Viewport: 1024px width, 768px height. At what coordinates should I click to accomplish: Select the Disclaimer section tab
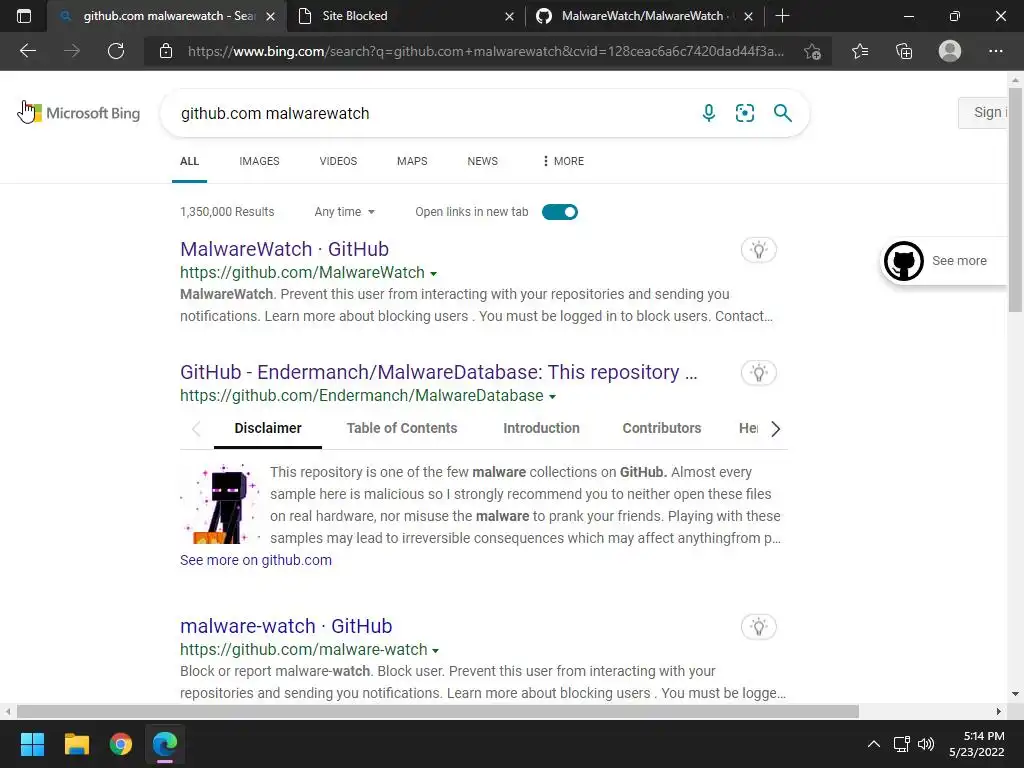268,428
